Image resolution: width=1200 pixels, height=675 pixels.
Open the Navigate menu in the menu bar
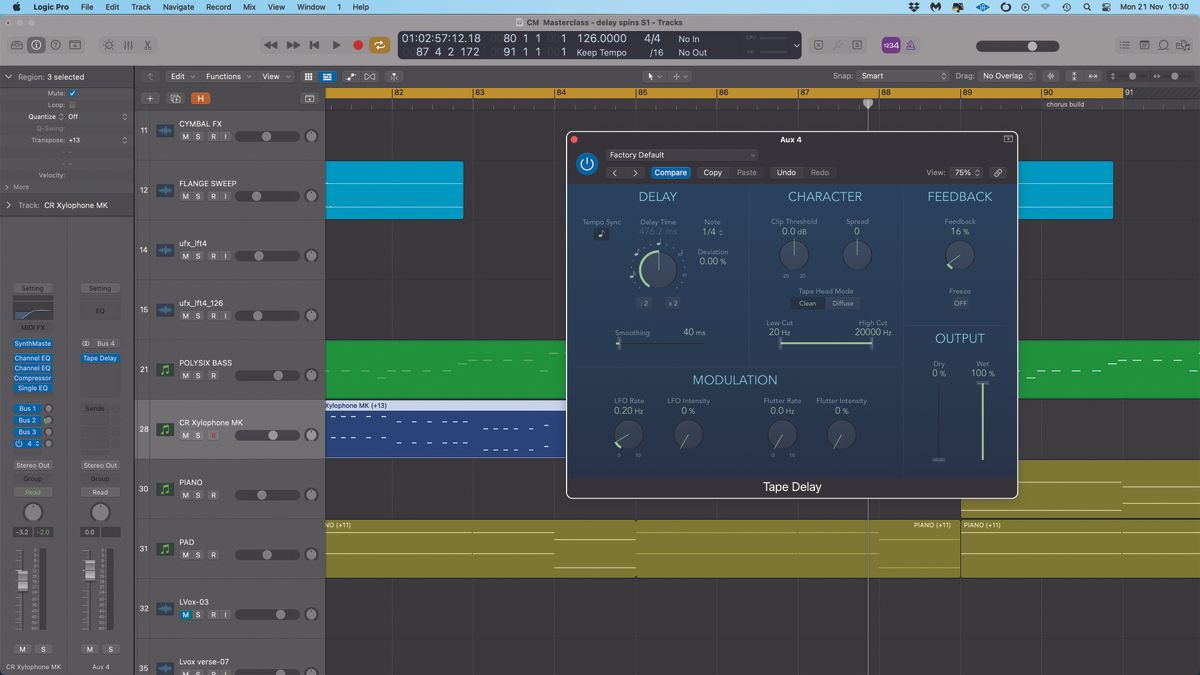[x=177, y=7]
